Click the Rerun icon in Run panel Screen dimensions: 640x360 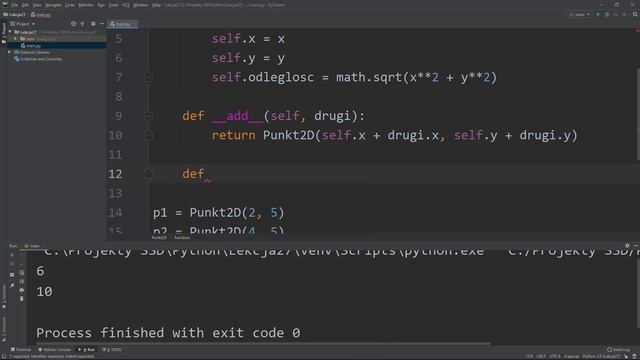point(12,255)
